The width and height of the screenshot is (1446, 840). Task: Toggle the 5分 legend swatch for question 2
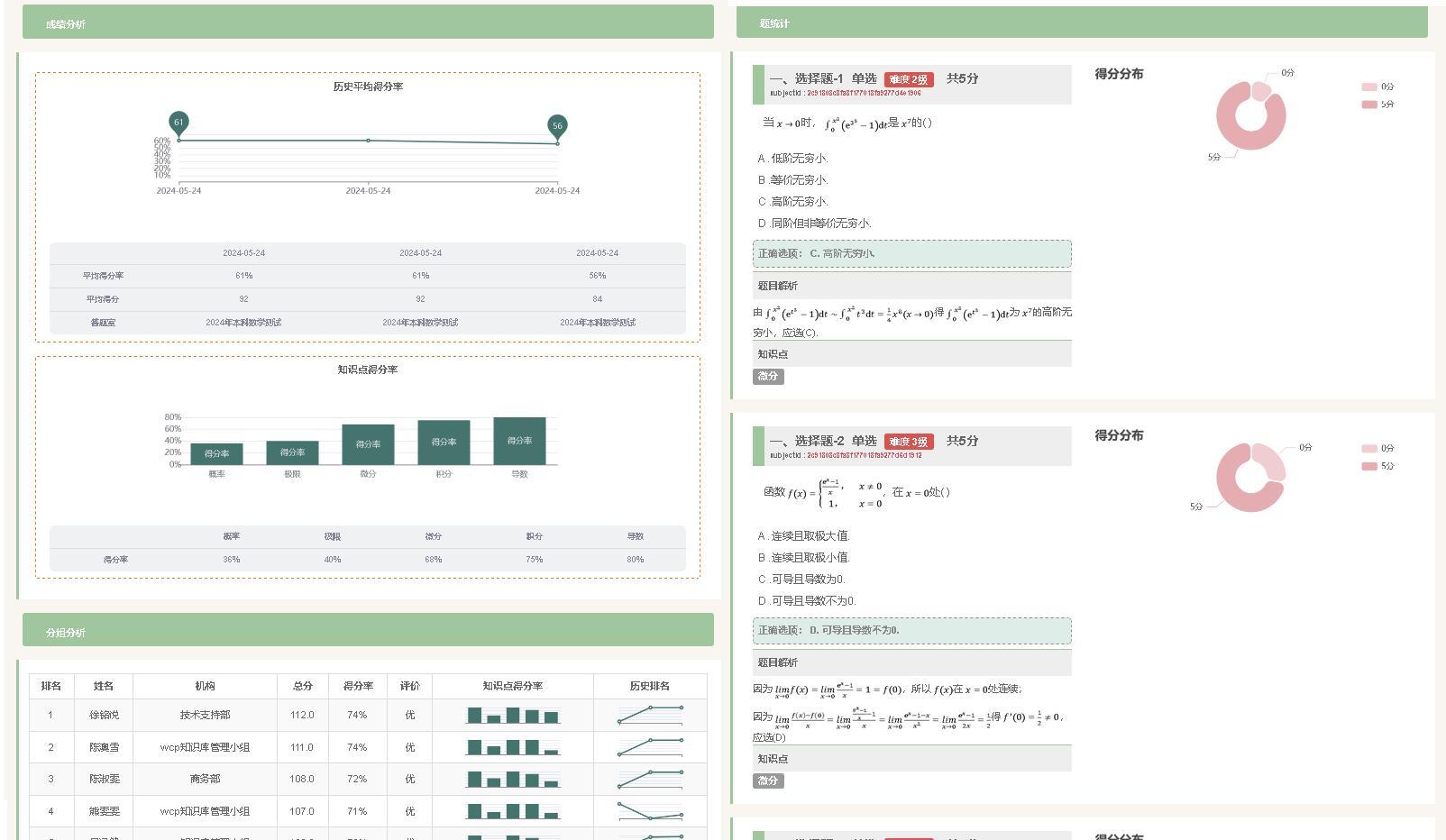point(1369,466)
